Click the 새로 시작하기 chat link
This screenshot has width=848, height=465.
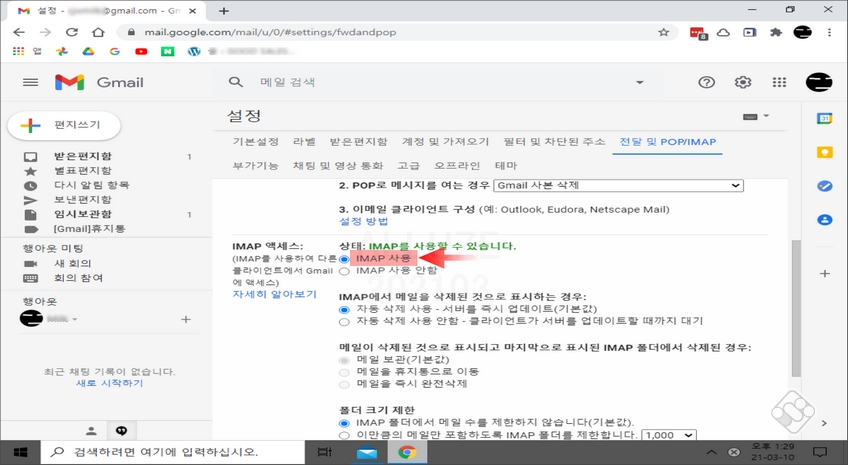point(109,383)
